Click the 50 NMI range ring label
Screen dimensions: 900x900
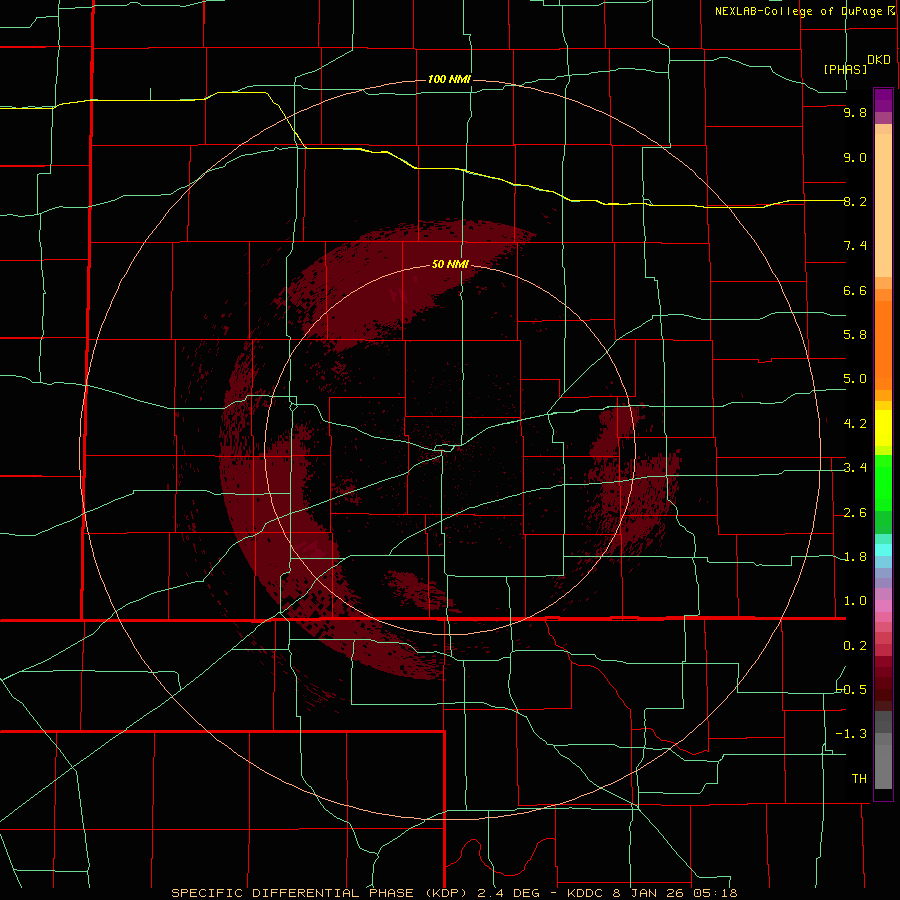tap(450, 264)
